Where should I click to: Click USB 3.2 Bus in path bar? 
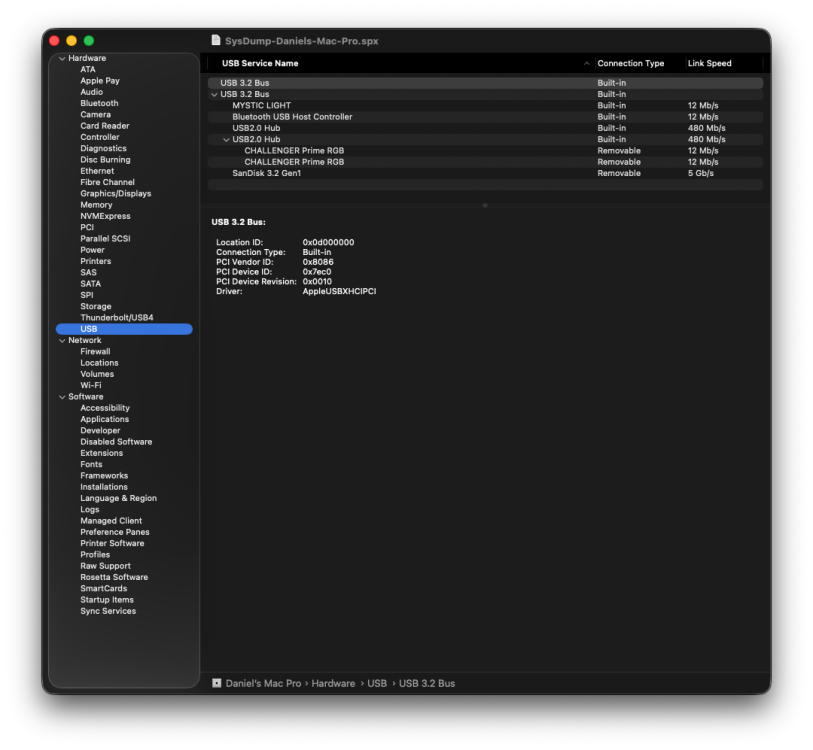tap(427, 683)
